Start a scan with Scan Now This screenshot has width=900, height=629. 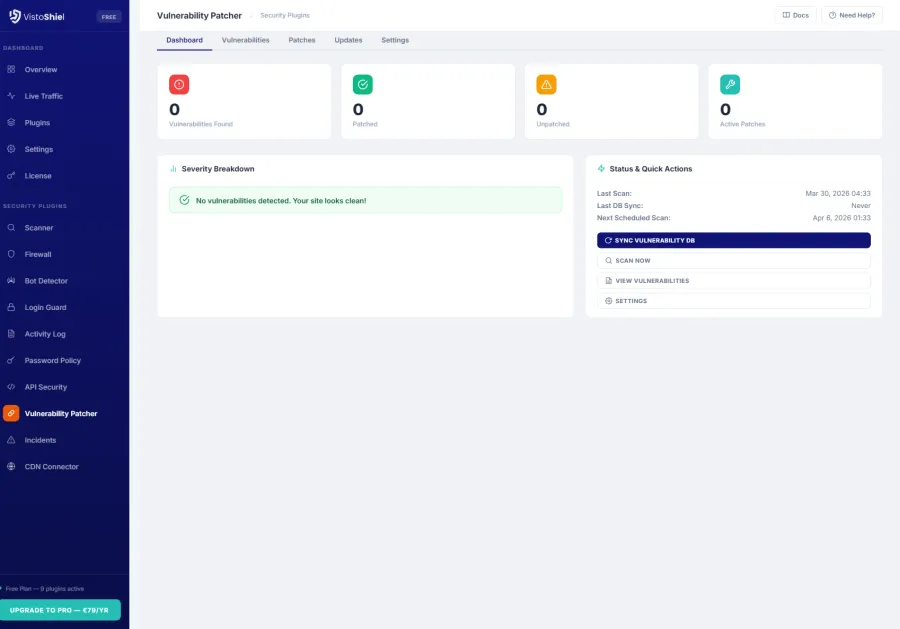[x=733, y=260]
